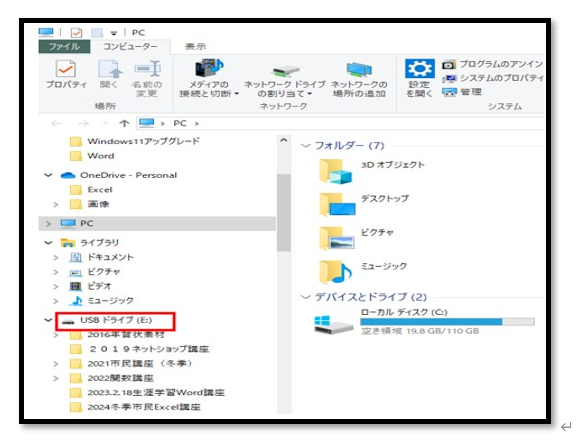Collapse デバイスとドライブ (2) group
584x443 pixels.
(x=306, y=297)
